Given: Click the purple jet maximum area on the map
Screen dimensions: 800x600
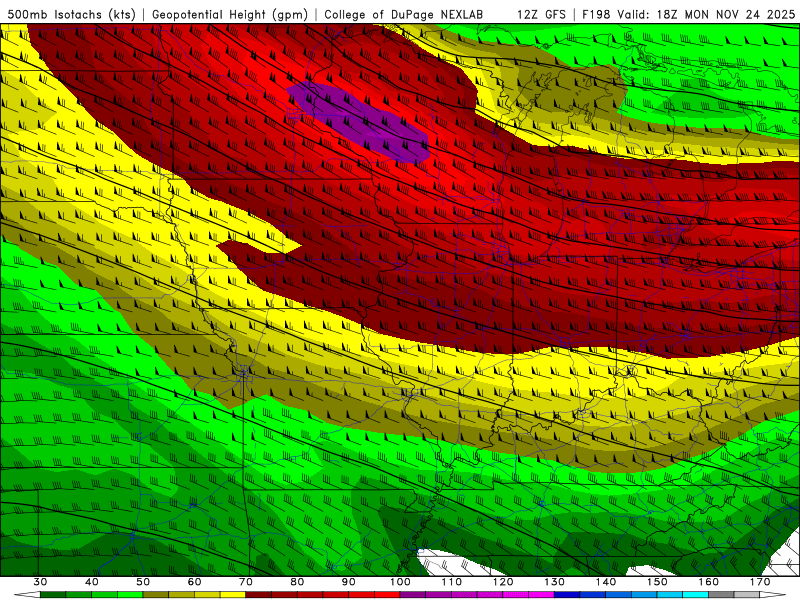Looking at the screenshot, I should [359, 121].
